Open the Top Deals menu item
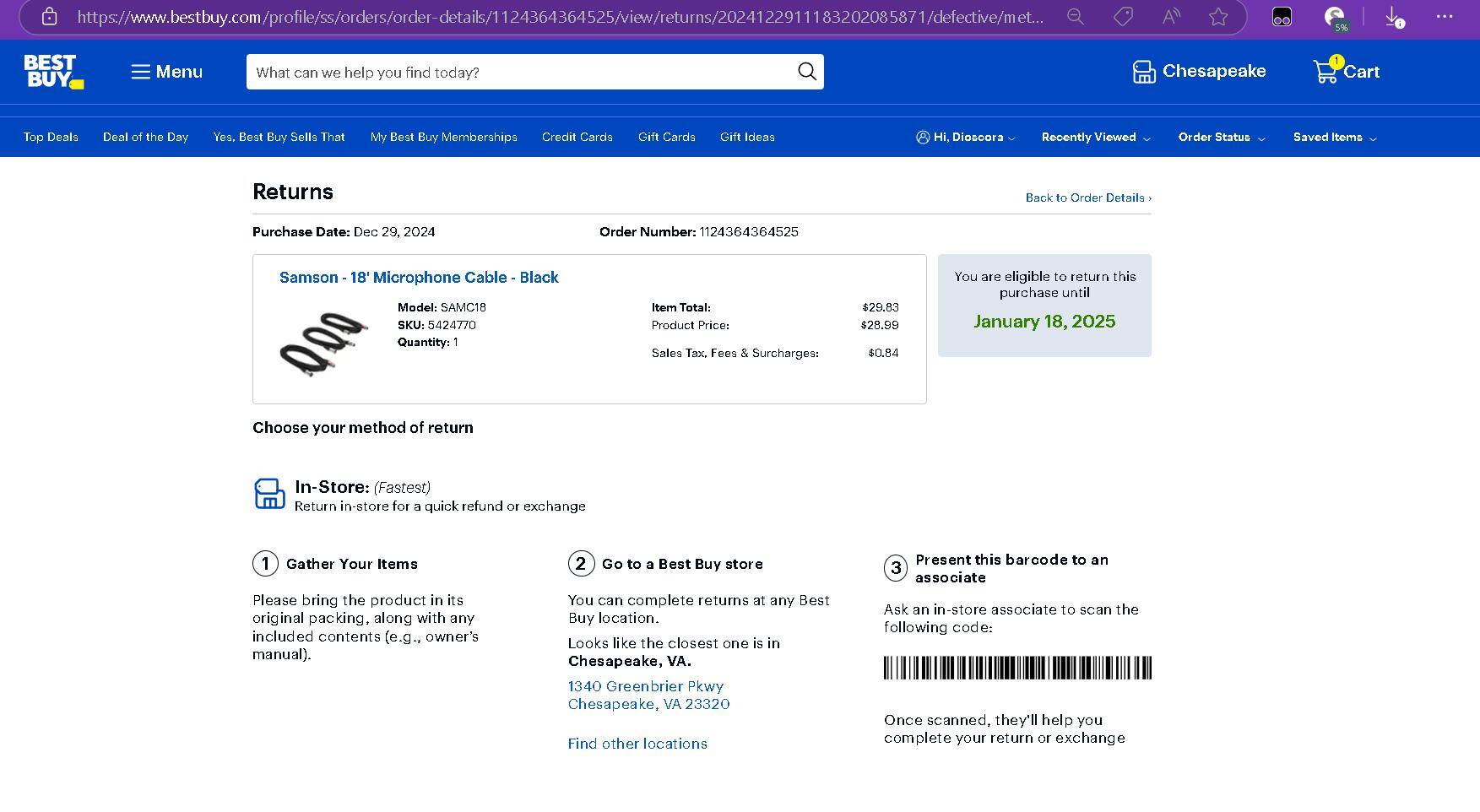Screen dimensions: 1480x812 coord(51,138)
